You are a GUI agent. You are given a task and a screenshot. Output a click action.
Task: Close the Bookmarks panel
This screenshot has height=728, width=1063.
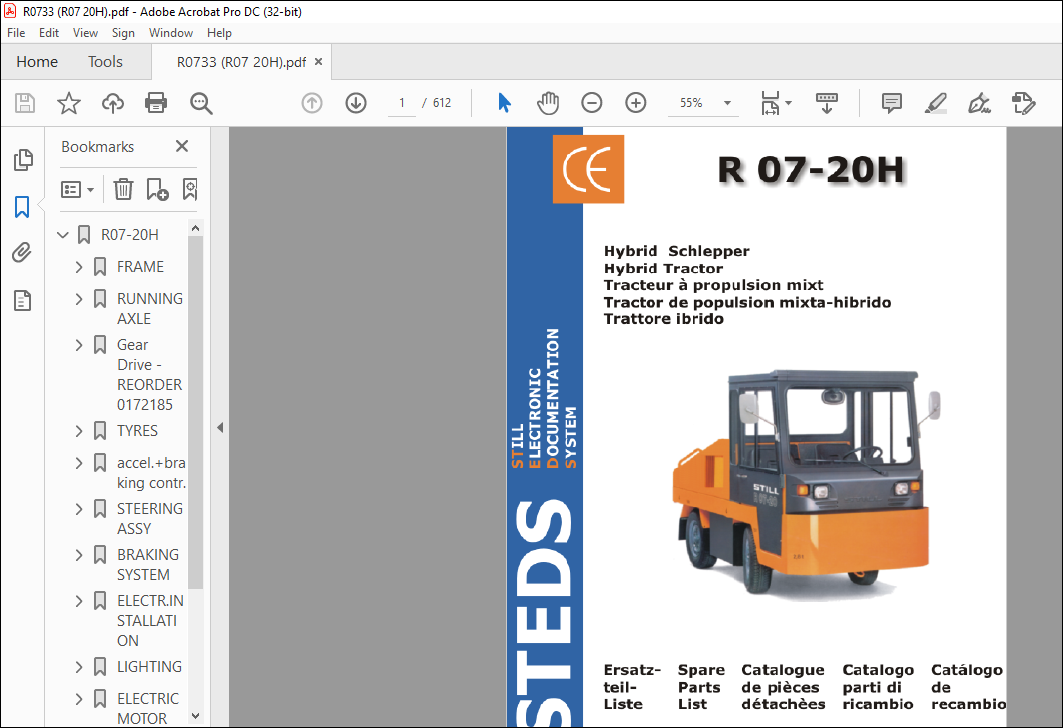click(x=182, y=146)
